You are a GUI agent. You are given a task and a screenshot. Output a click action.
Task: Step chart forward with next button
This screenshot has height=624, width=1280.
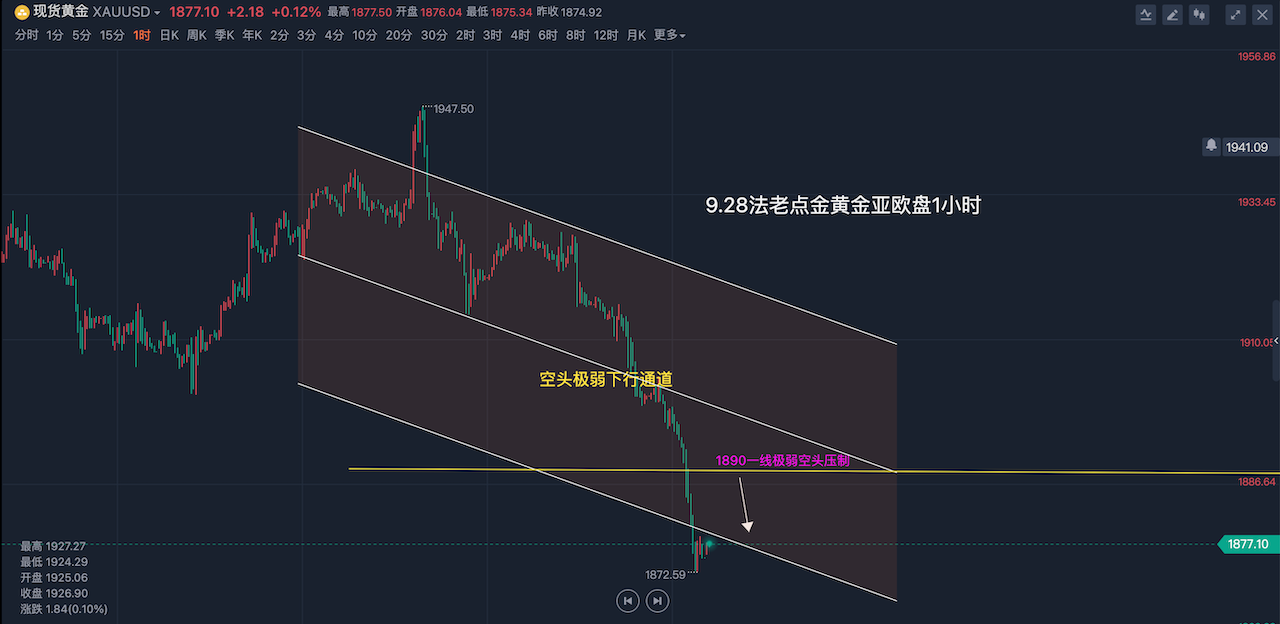(x=657, y=600)
